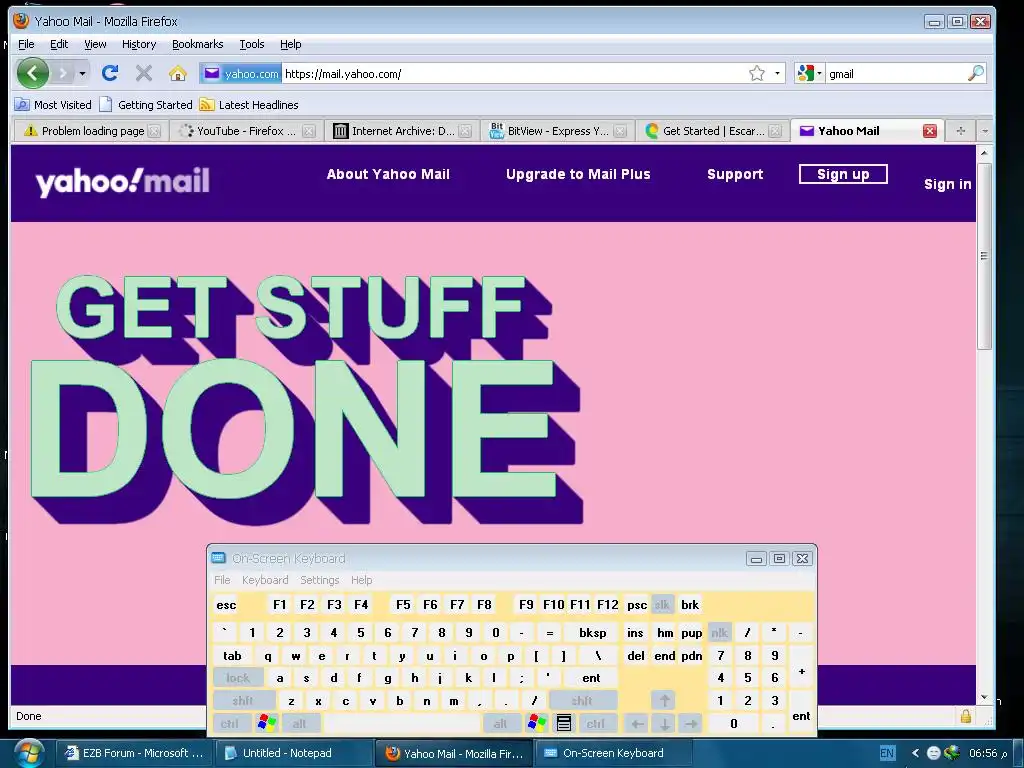The height and width of the screenshot is (768, 1024).
Task: Open the Firefox home page icon
Action: [x=178, y=73]
